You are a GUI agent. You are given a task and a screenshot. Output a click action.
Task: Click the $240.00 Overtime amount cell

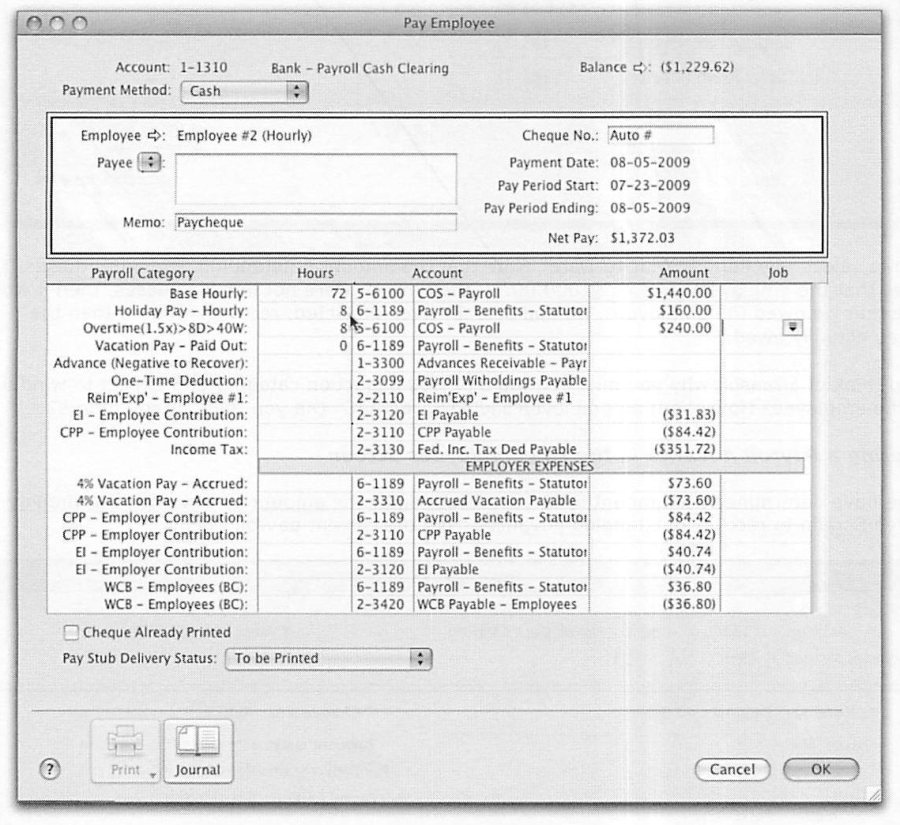pyautogui.click(x=685, y=328)
